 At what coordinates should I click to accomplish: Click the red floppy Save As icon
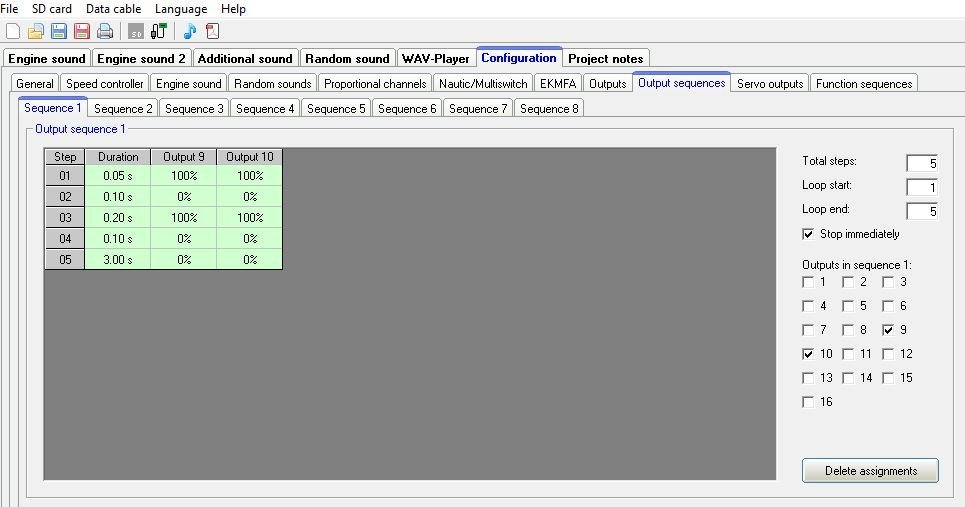point(82,31)
